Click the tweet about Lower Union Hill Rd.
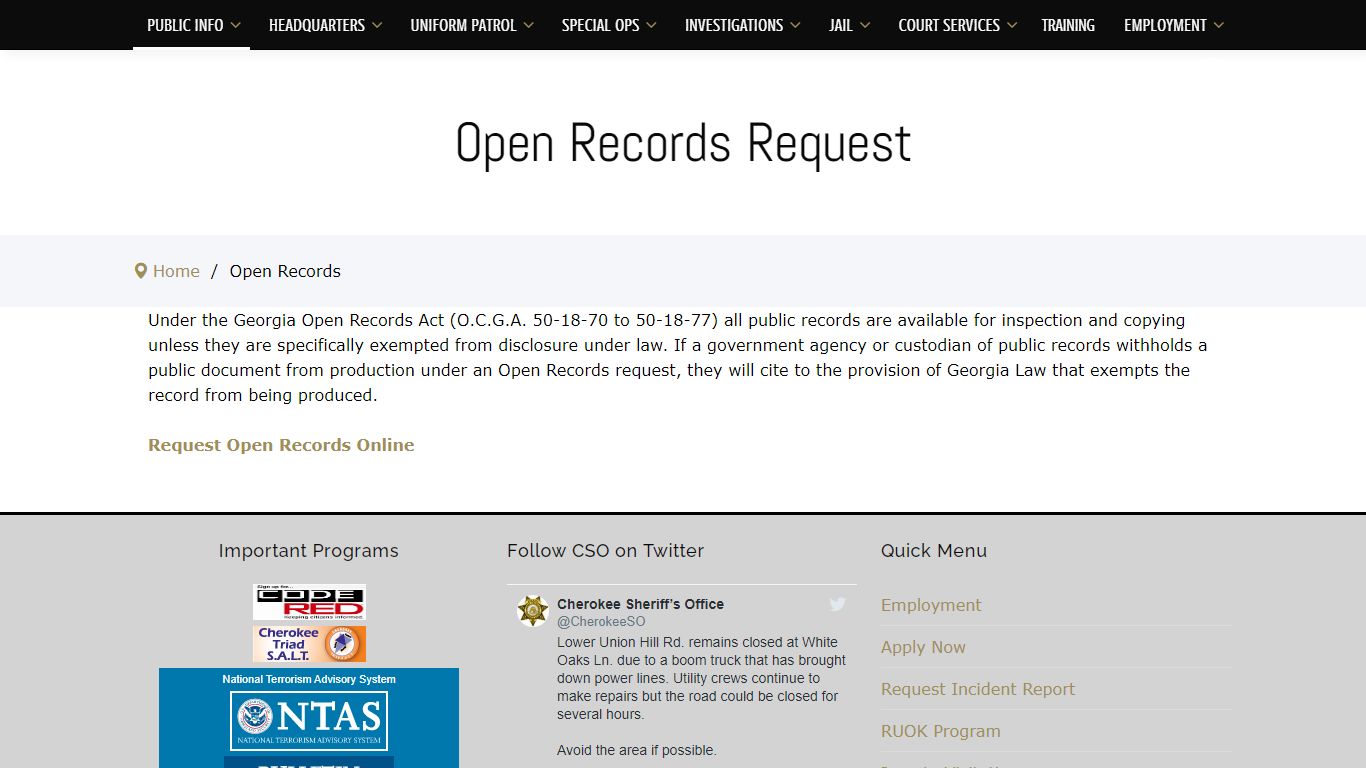Image resolution: width=1366 pixels, height=768 pixels. coord(701,678)
